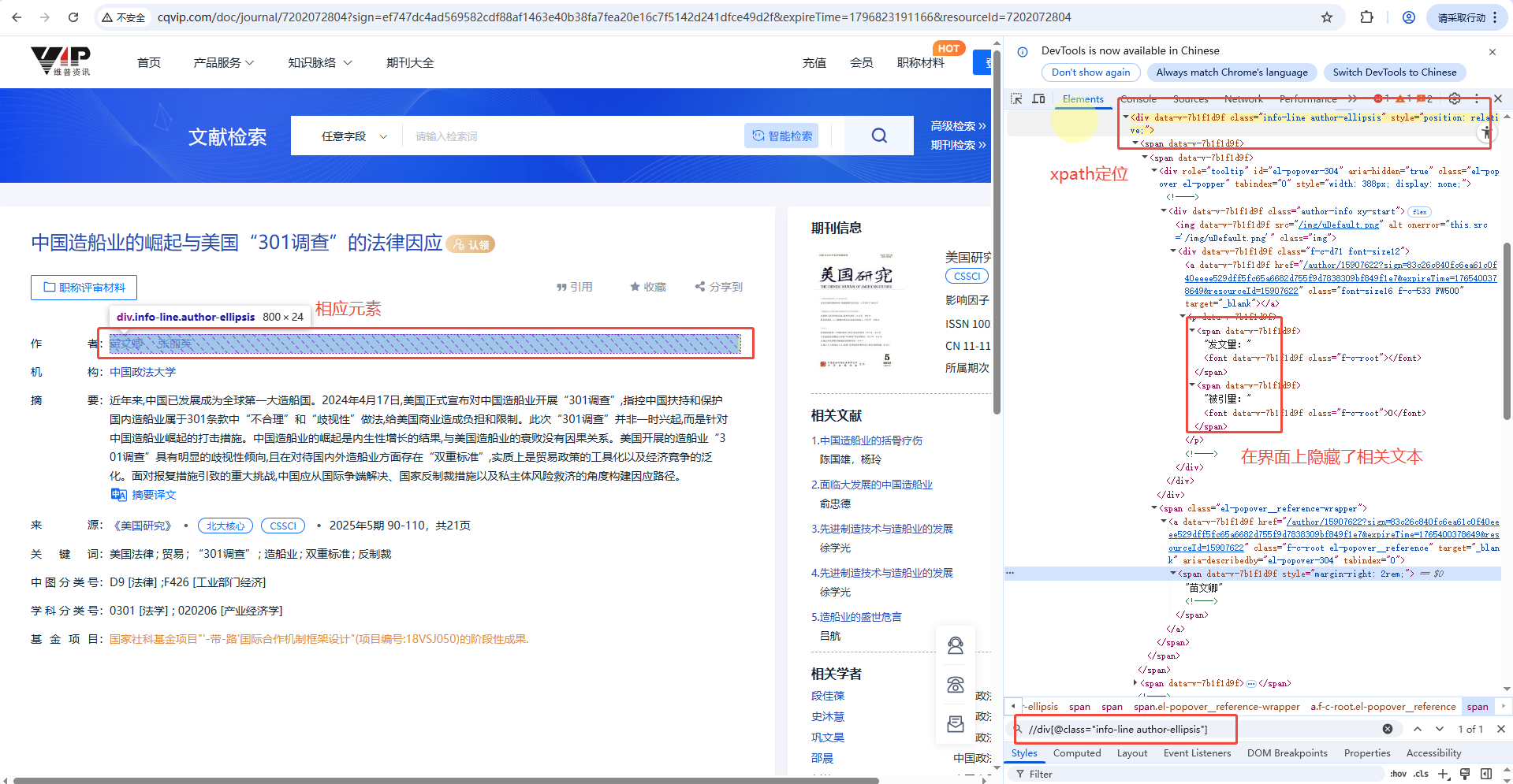This screenshot has height=784, width=1513.
Task: Dismiss the DevTools language notification
Action: click(1492, 52)
